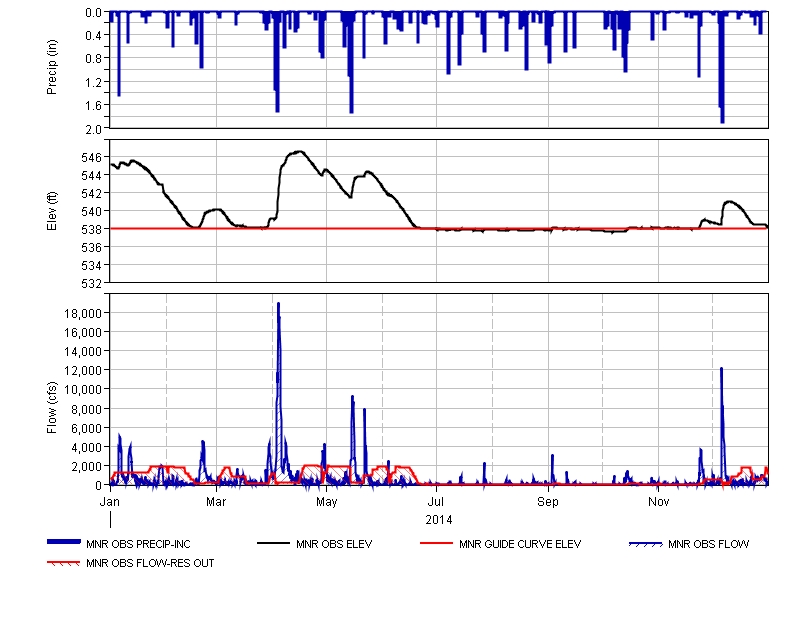The width and height of the screenshot is (800, 627).
Task: Click the 538 tick on the elevation axis
Action: click(92, 230)
